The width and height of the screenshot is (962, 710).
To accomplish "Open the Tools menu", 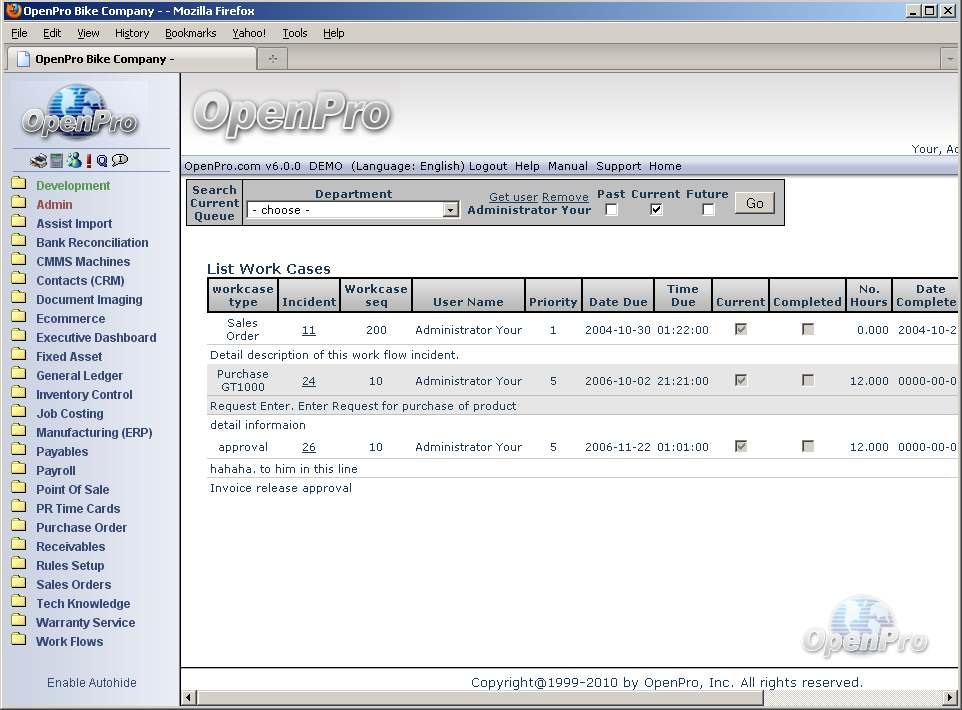I will click(x=294, y=33).
